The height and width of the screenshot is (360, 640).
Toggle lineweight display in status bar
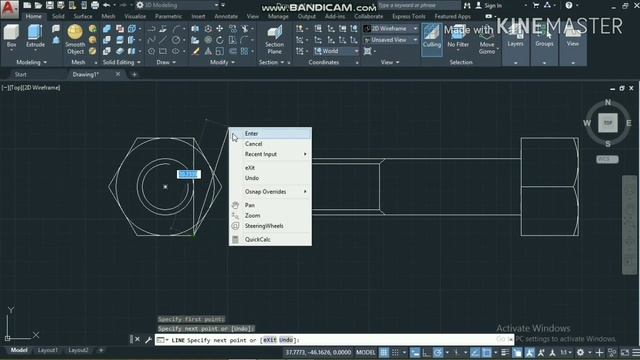coord(505,352)
